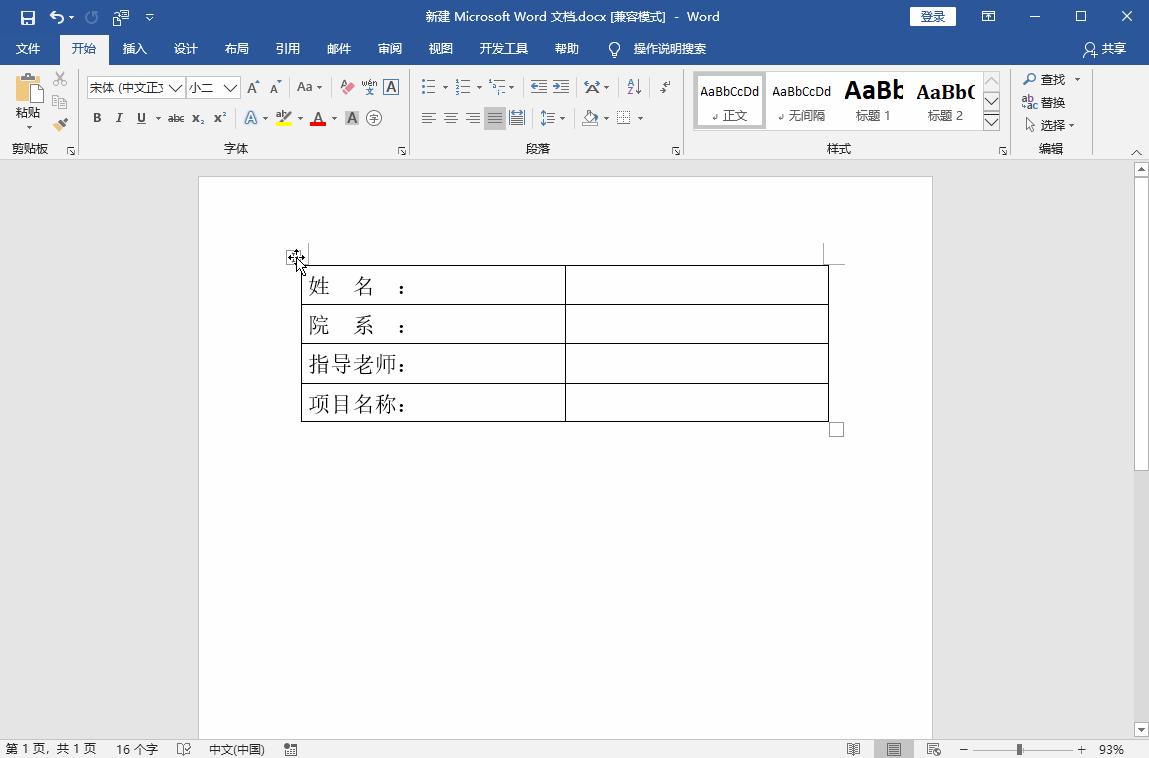Expand the font size dropdown
The height and width of the screenshot is (758, 1149).
[x=230, y=88]
